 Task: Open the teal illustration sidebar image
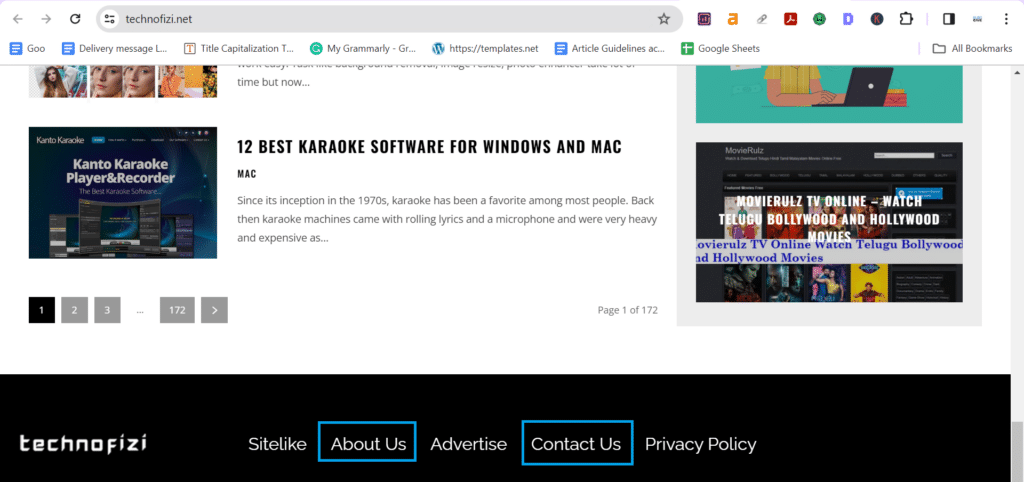click(829, 94)
